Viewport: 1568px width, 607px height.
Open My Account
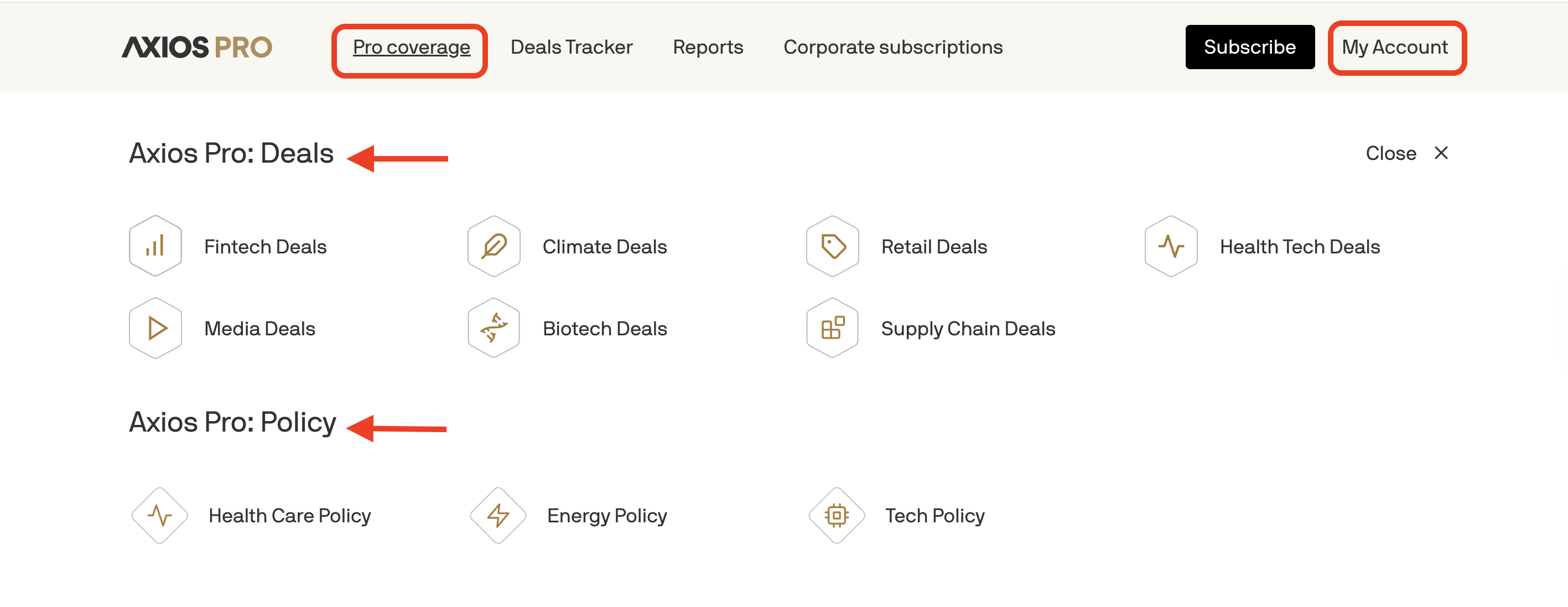pyautogui.click(x=1394, y=48)
